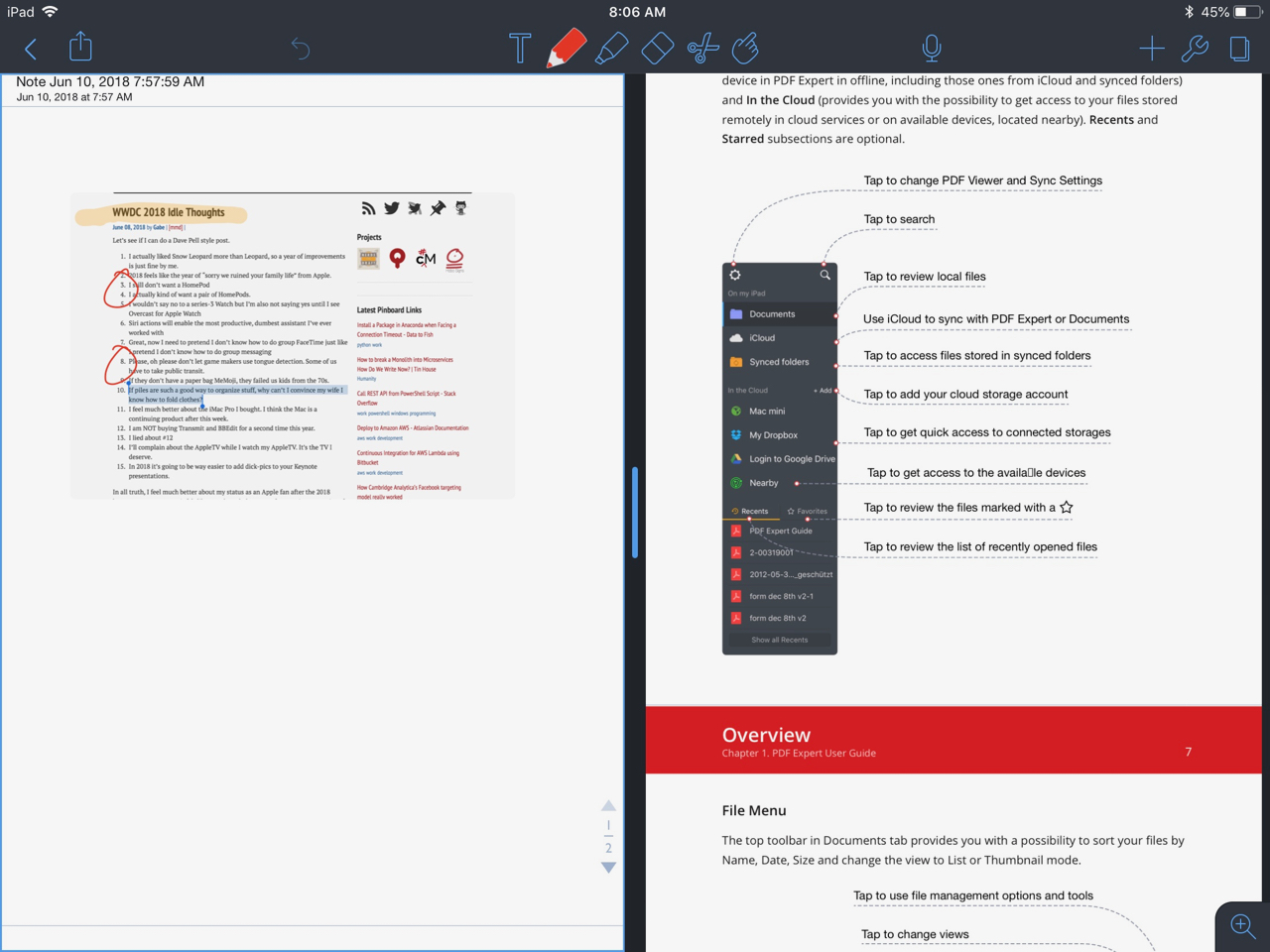Select the Text tool

coord(520,48)
